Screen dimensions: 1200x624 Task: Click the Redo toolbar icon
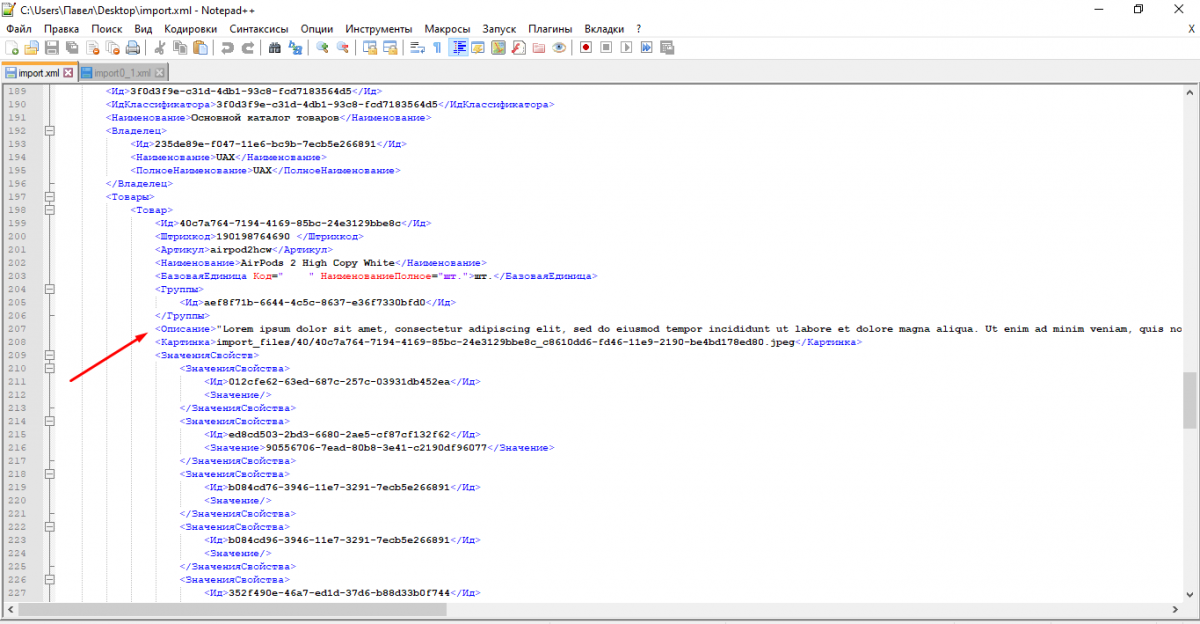248,47
